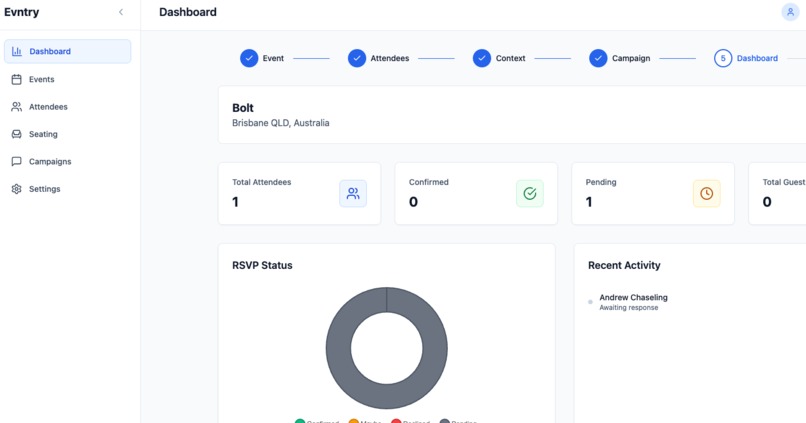Screen dimensions: 806x423
Task: Click the Event step label
Action: point(273,58)
